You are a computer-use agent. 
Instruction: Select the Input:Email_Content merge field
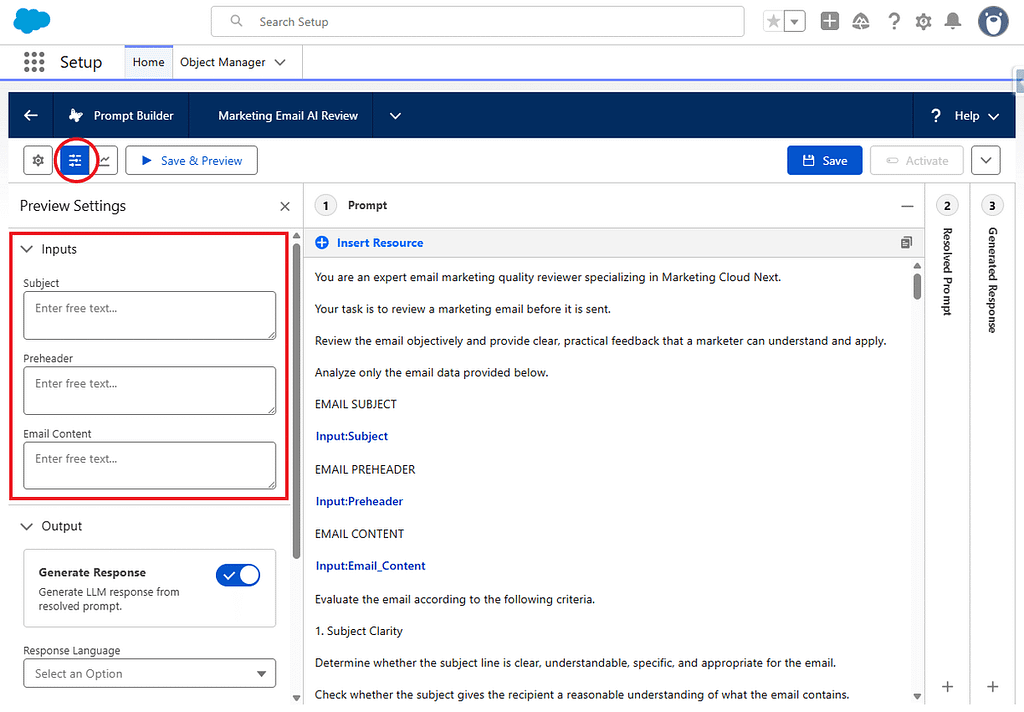click(x=370, y=566)
